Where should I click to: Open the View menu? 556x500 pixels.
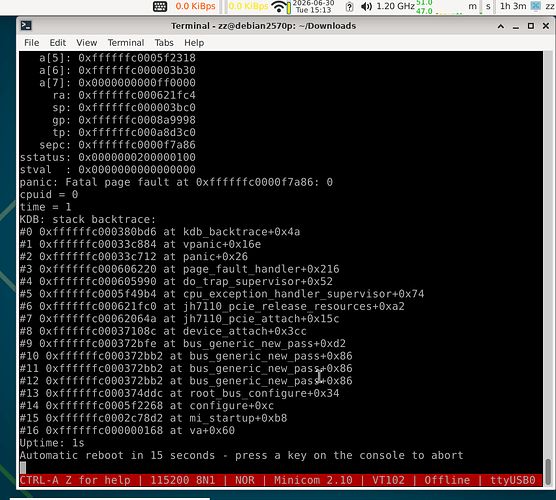(x=87, y=43)
